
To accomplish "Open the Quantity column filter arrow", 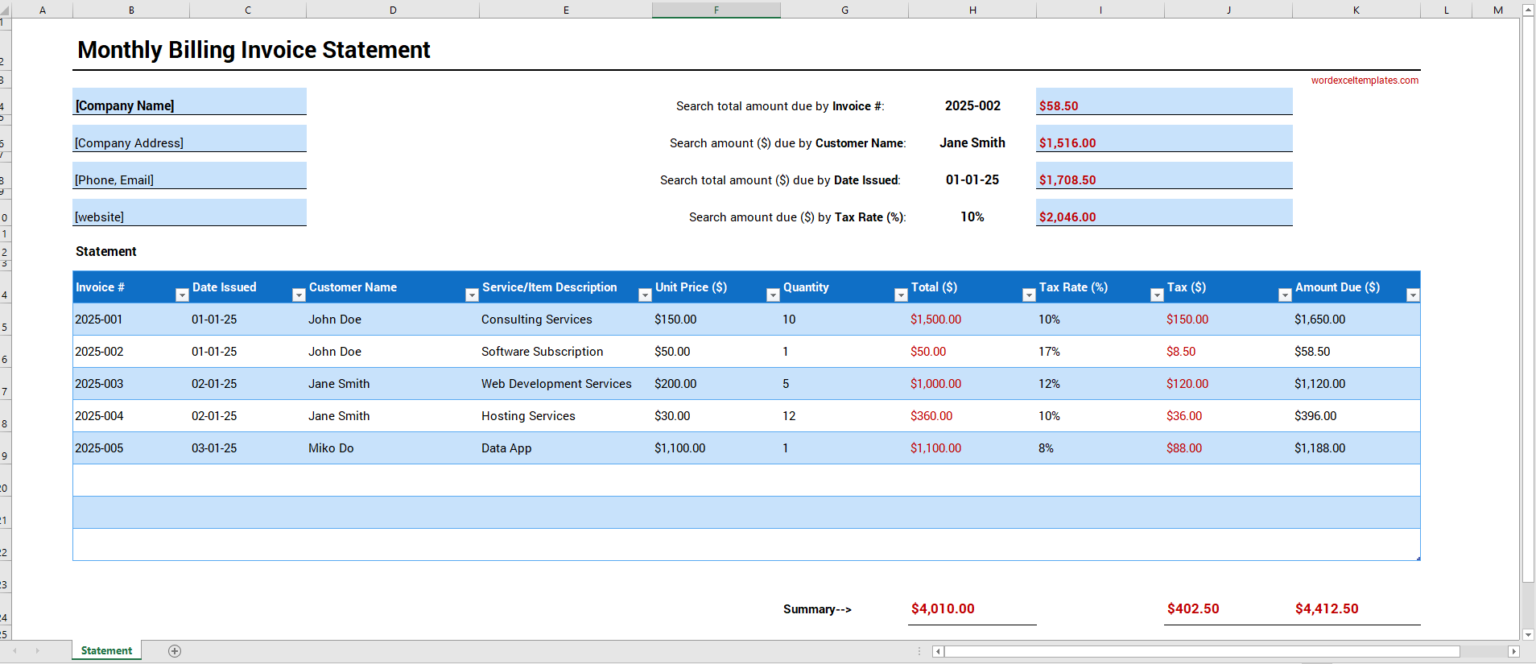I will pyautogui.click(x=901, y=295).
